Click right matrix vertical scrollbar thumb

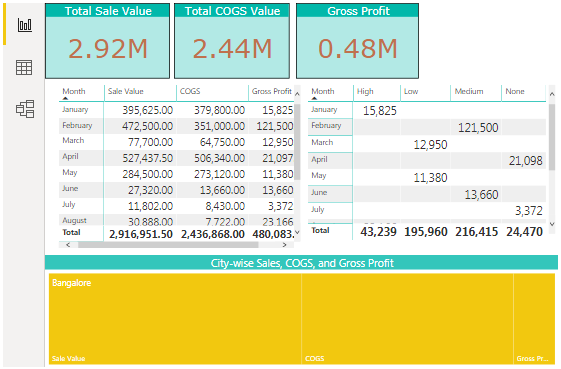pos(552,138)
